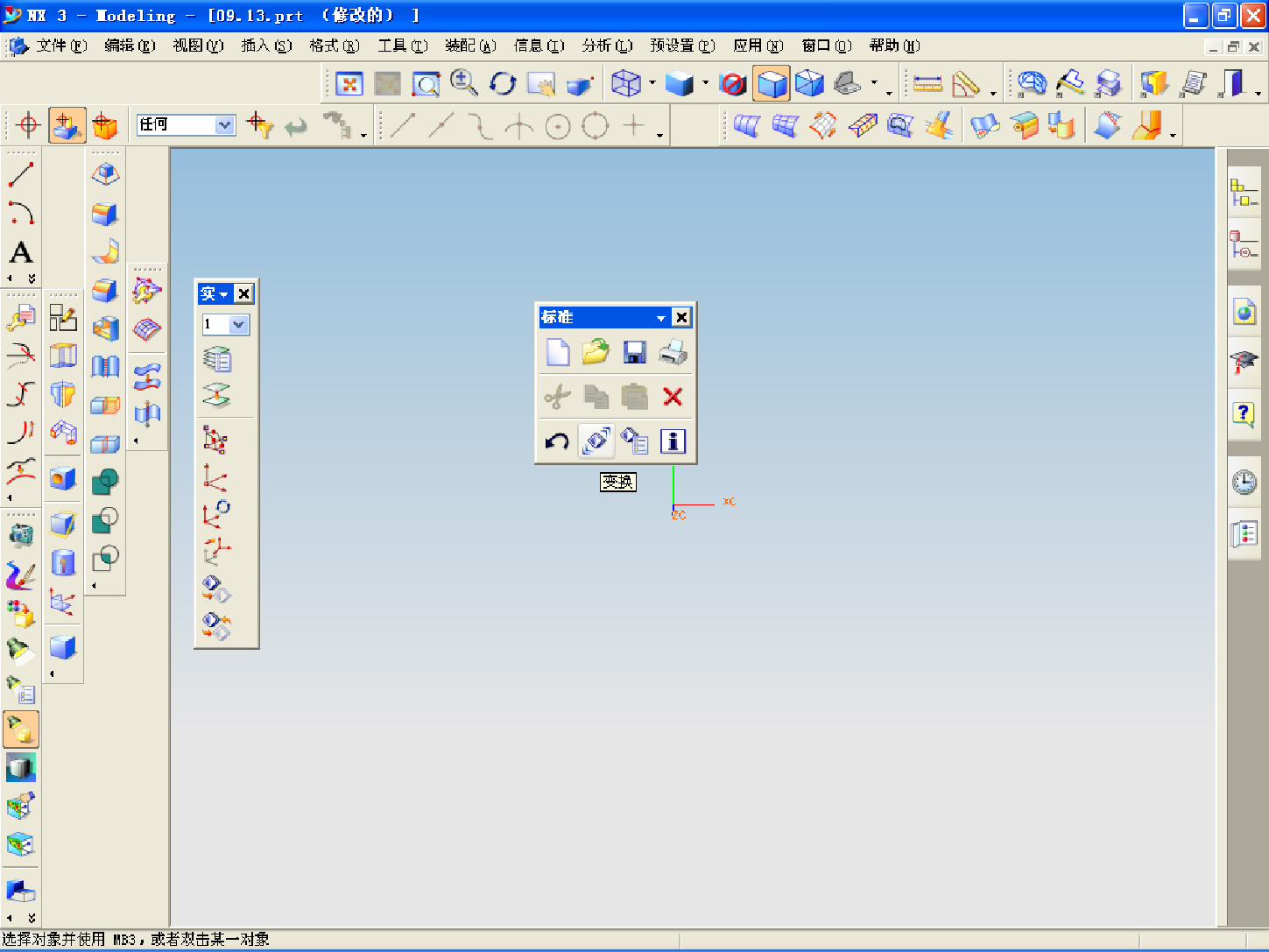Image resolution: width=1269 pixels, height=952 pixels.
Task: Click the Fit view icon
Action: pyautogui.click(x=349, y=83)
